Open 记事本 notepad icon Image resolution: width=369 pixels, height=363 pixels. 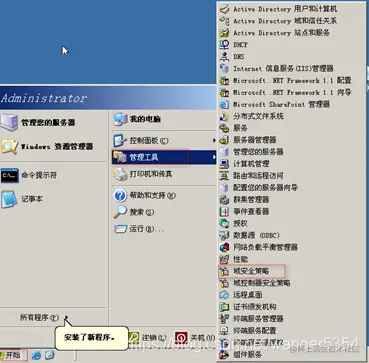click(x=9, y=199)
